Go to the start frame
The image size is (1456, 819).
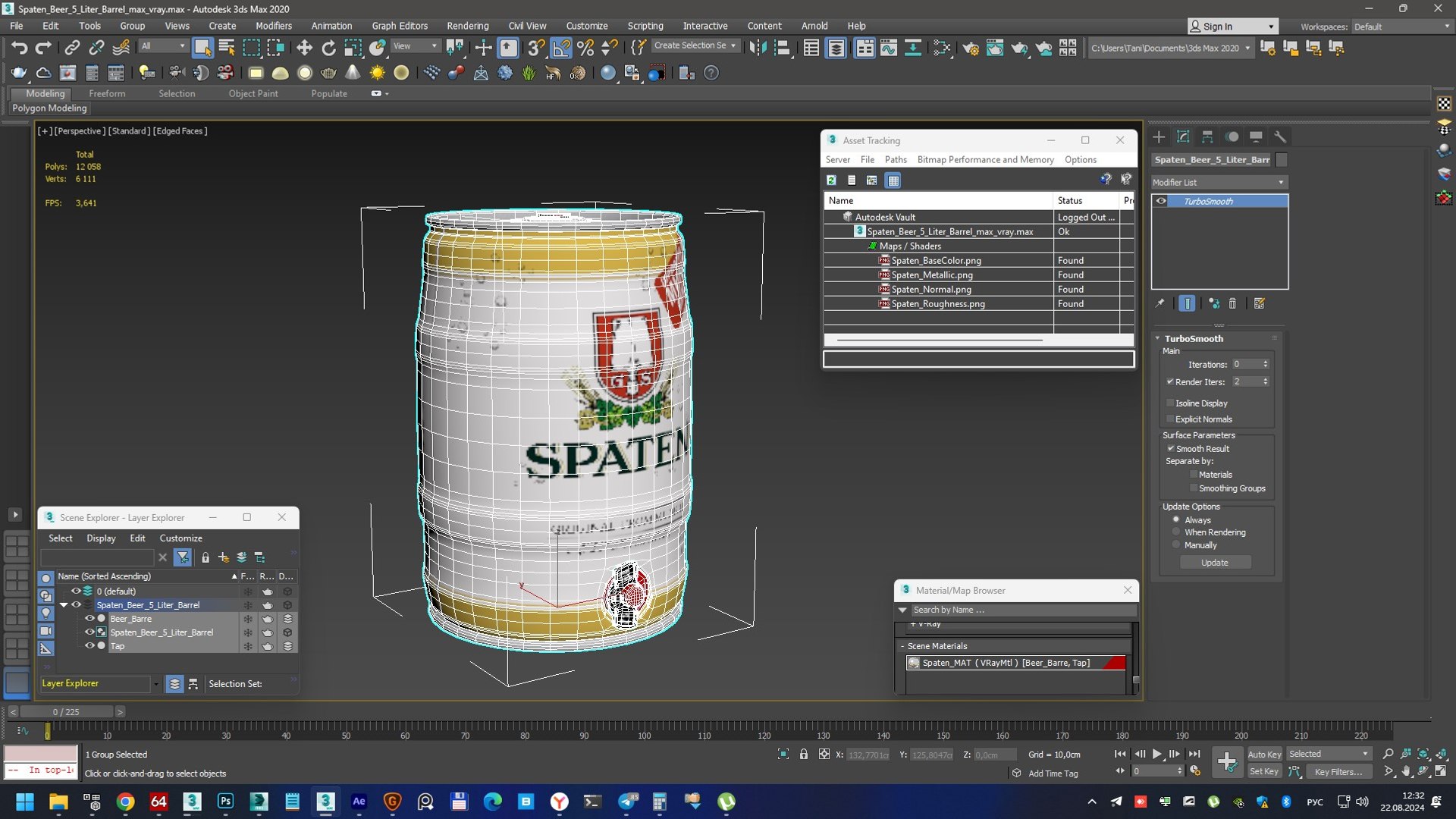point(1120,755)
